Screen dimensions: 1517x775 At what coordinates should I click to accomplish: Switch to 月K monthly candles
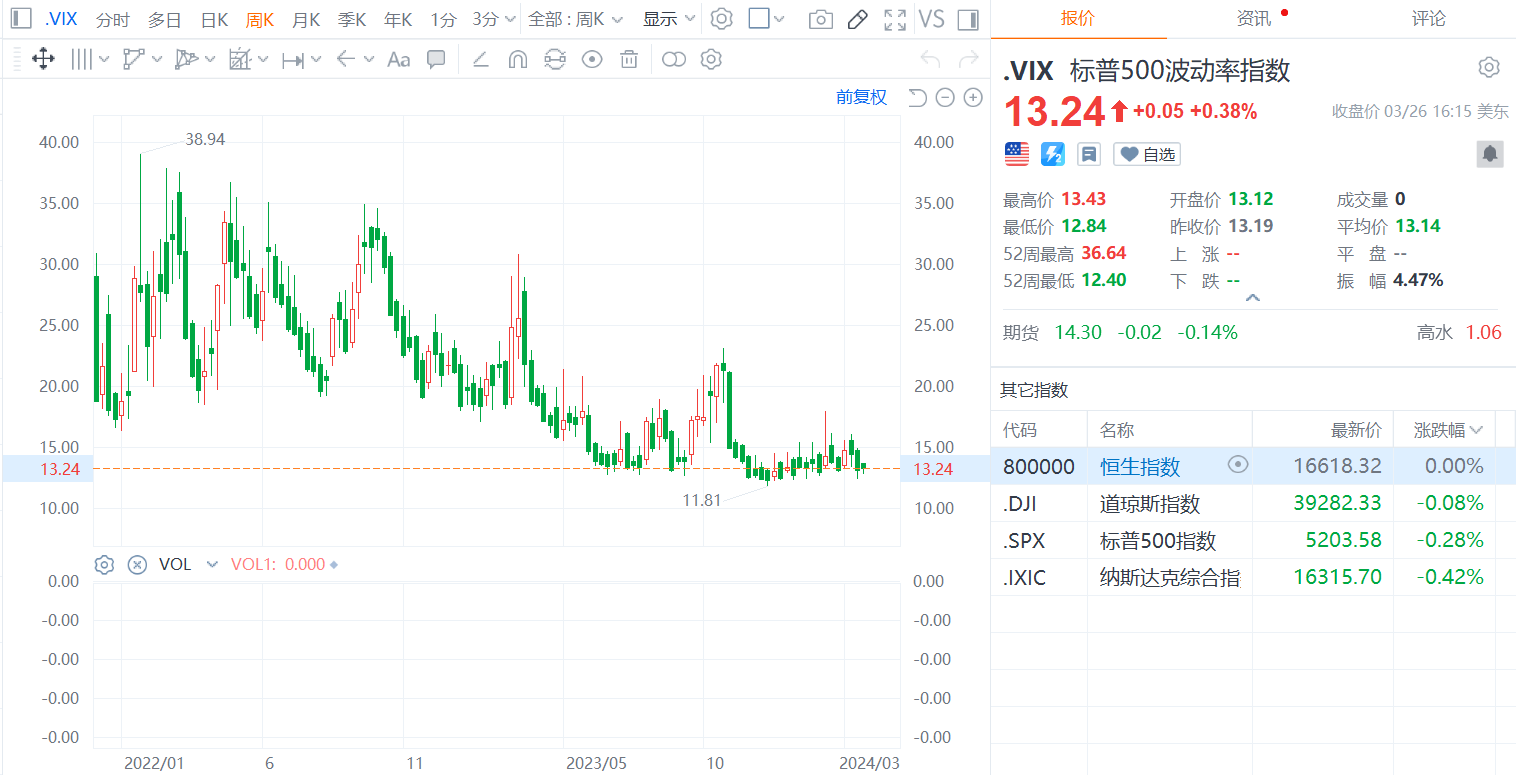coord(305,19)
